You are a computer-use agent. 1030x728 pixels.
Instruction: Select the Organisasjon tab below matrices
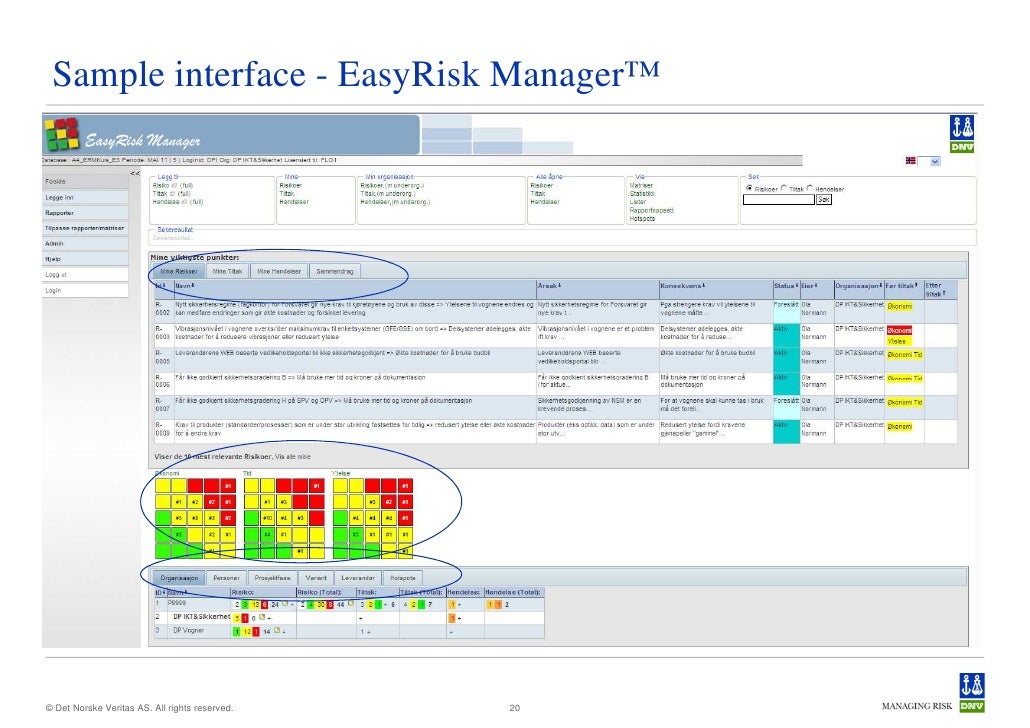pyautogui.click(x=179, y=578)
